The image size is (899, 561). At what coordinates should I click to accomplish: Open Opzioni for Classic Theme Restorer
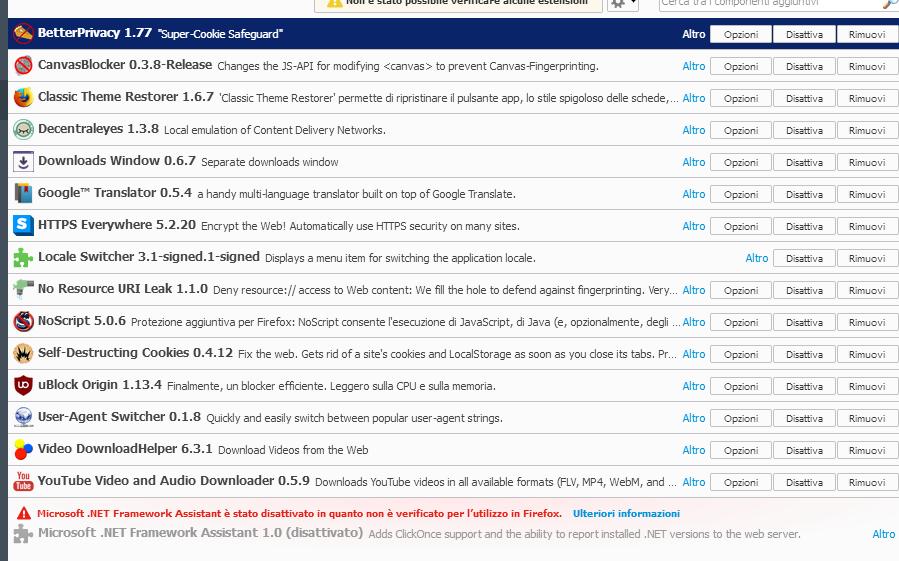click(741, 99)
